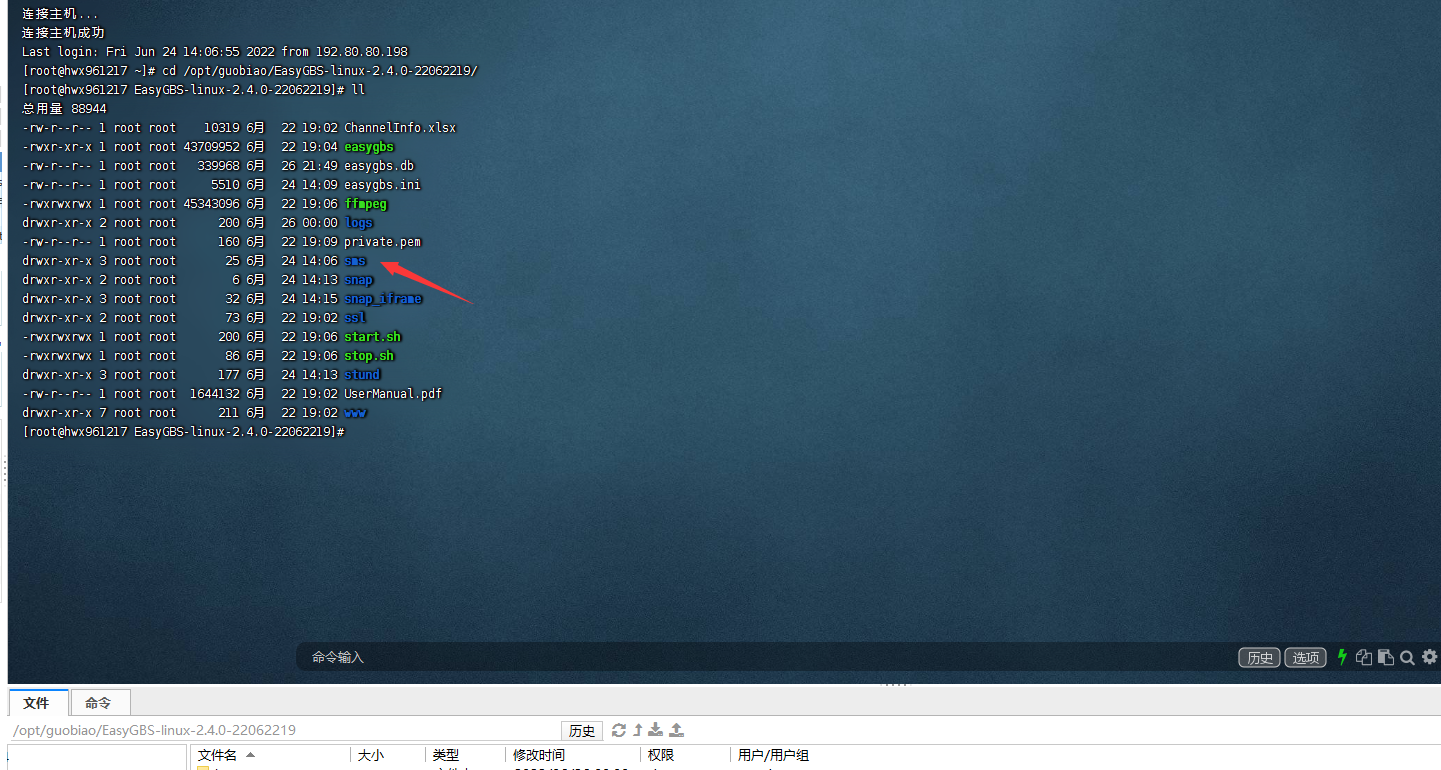Open terminal settings gear icon
The width and height of the screenshot is (1441, 770).
(x=1430, y=657)
